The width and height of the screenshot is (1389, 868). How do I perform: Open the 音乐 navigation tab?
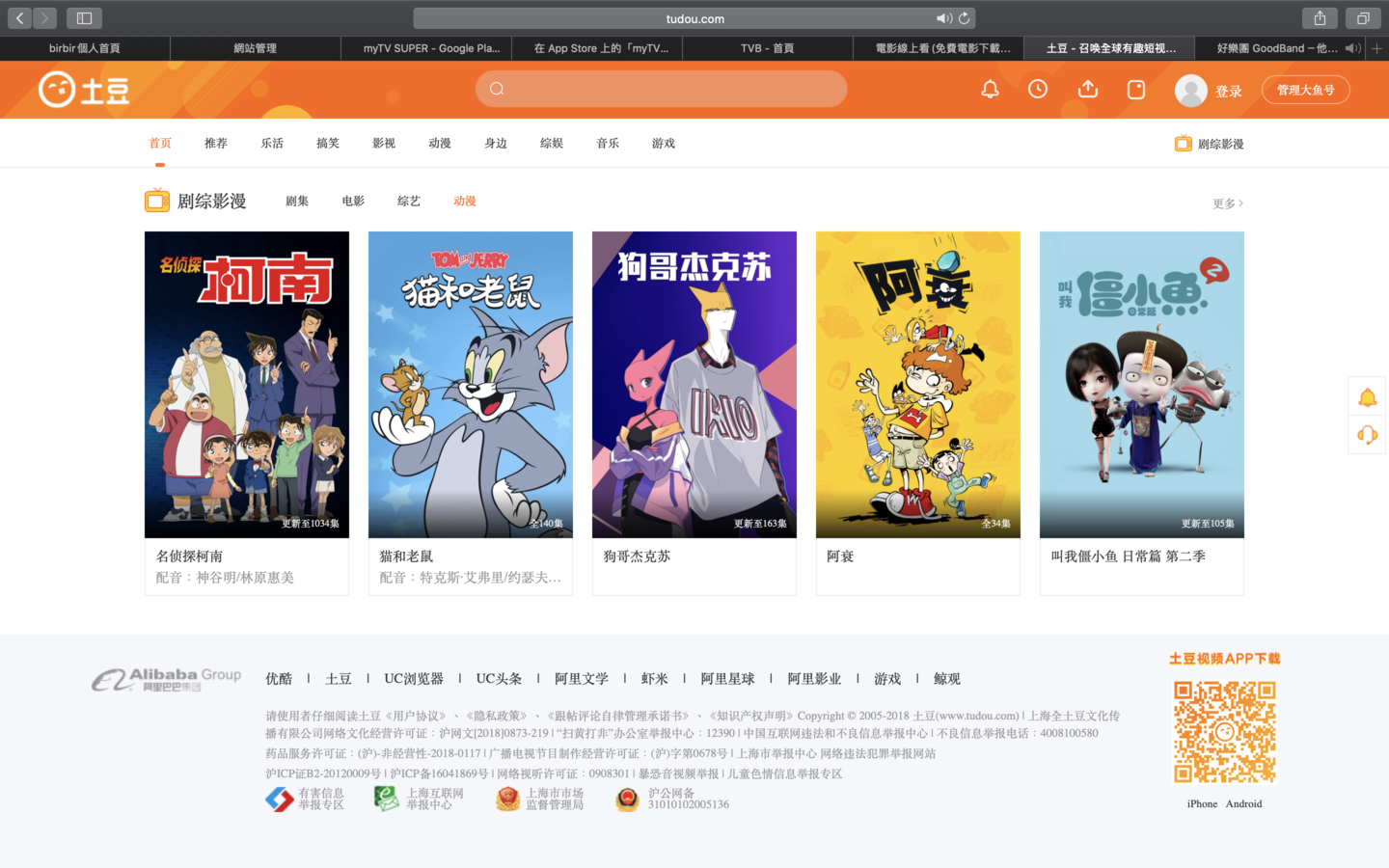[x=608, y=143]
